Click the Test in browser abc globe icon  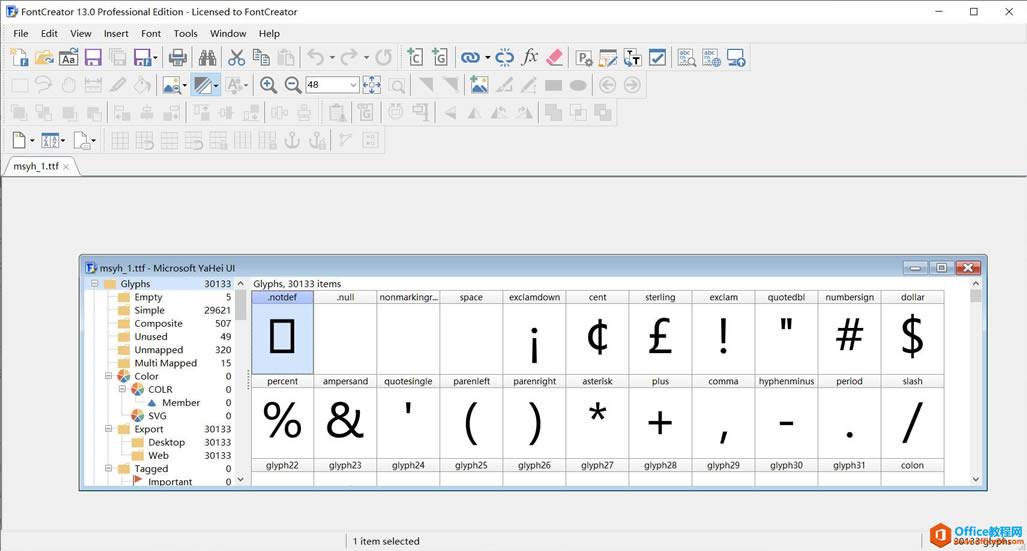[x=711, y=58]
